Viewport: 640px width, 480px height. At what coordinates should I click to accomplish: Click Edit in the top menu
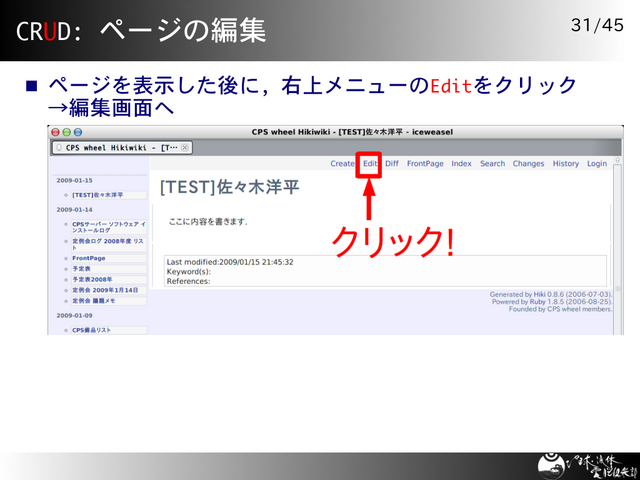point(370,164)
